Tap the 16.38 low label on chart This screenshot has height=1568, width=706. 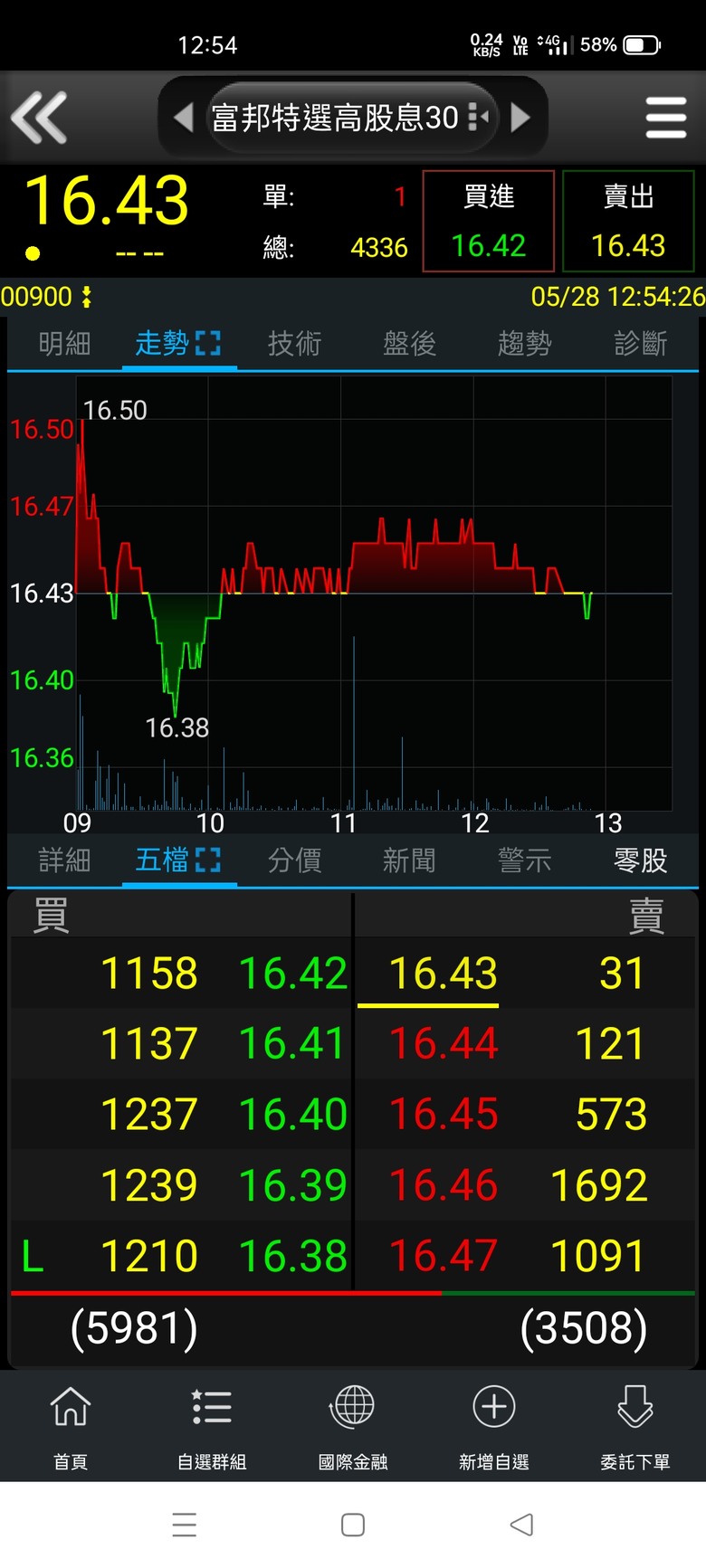pyautogui.click(x=177, y=727)
